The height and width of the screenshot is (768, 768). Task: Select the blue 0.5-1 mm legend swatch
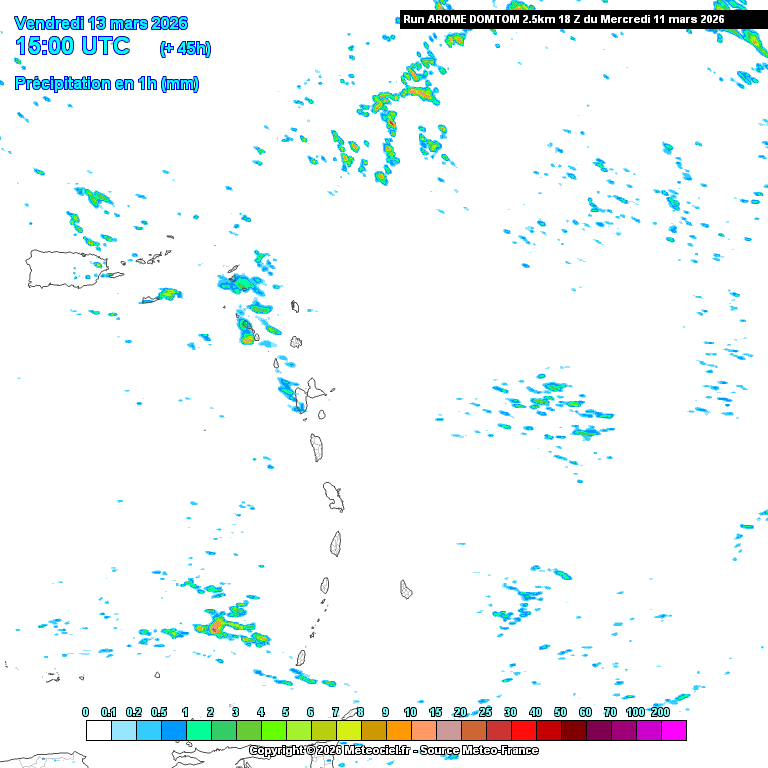(173, 731)
